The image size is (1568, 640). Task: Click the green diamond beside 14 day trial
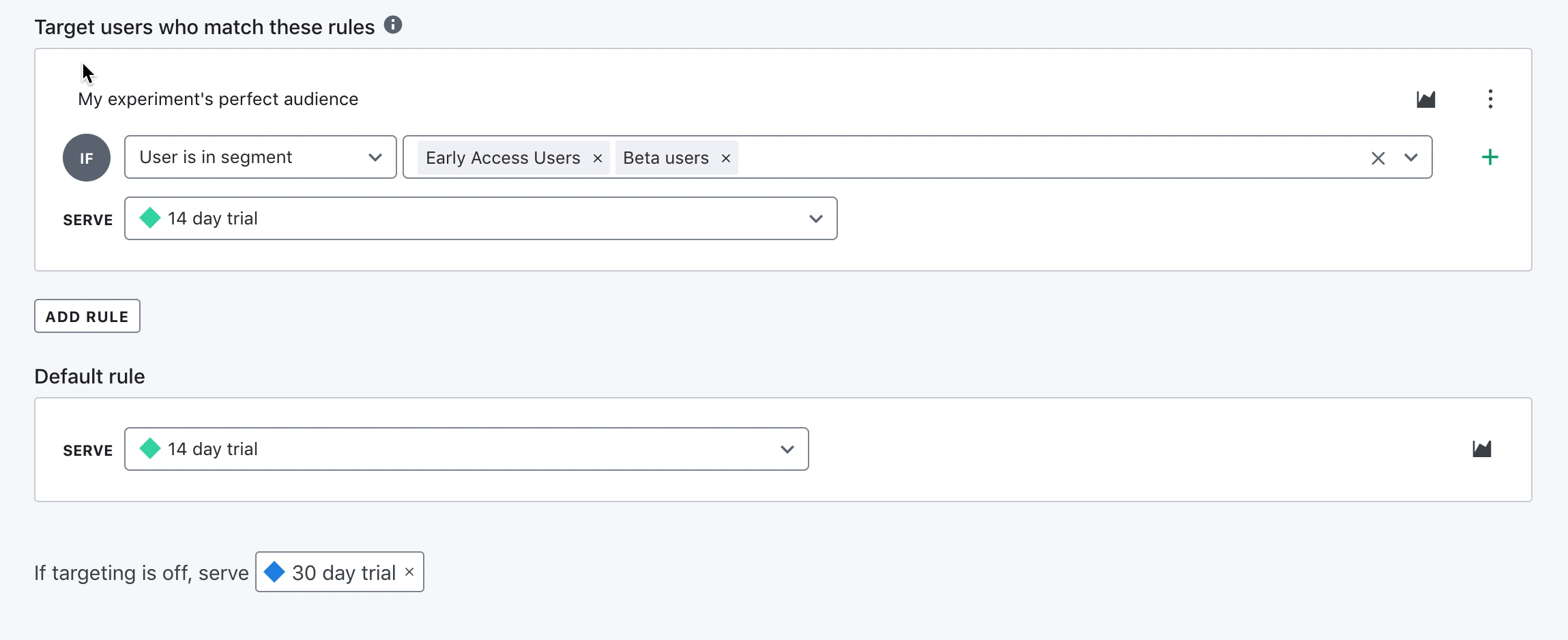(x=150, y=218)
